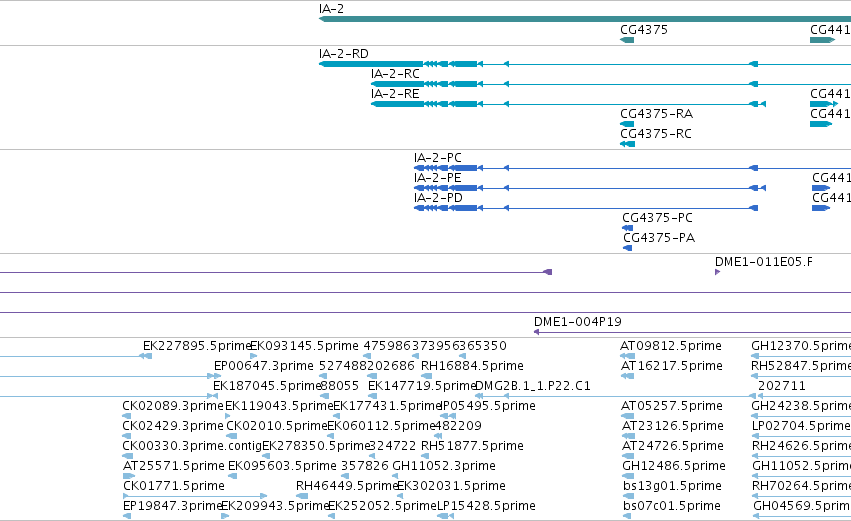Select the GH12486.5prime EST label
The height and width of the screenshot is (521, 851).
click(674, 467)
